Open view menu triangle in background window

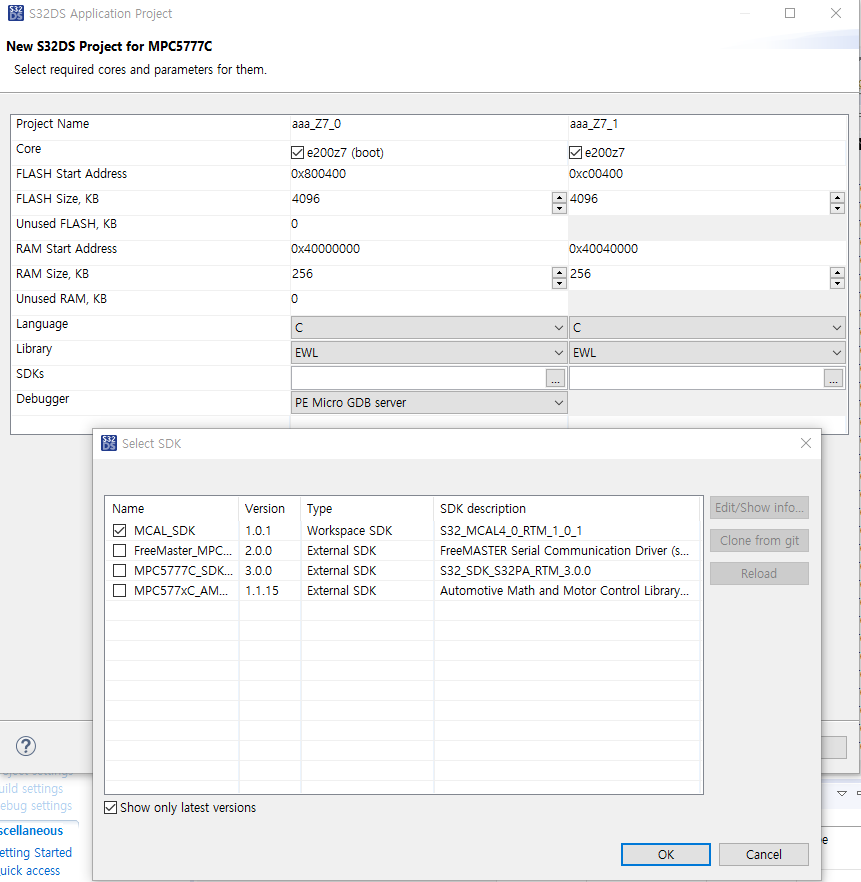pyautogui.click(x=842, y=794)
